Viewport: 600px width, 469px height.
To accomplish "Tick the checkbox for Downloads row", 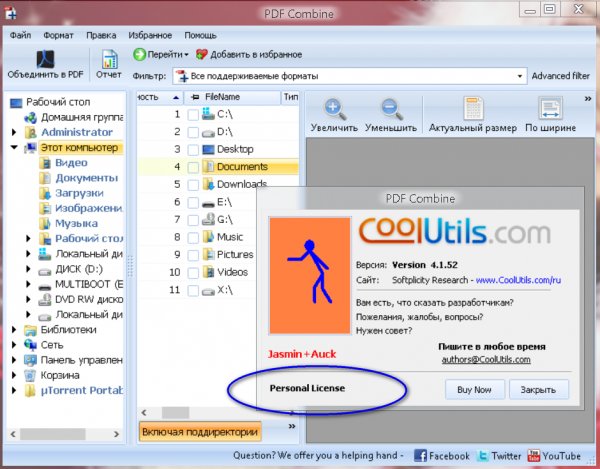I will point(193,185).
